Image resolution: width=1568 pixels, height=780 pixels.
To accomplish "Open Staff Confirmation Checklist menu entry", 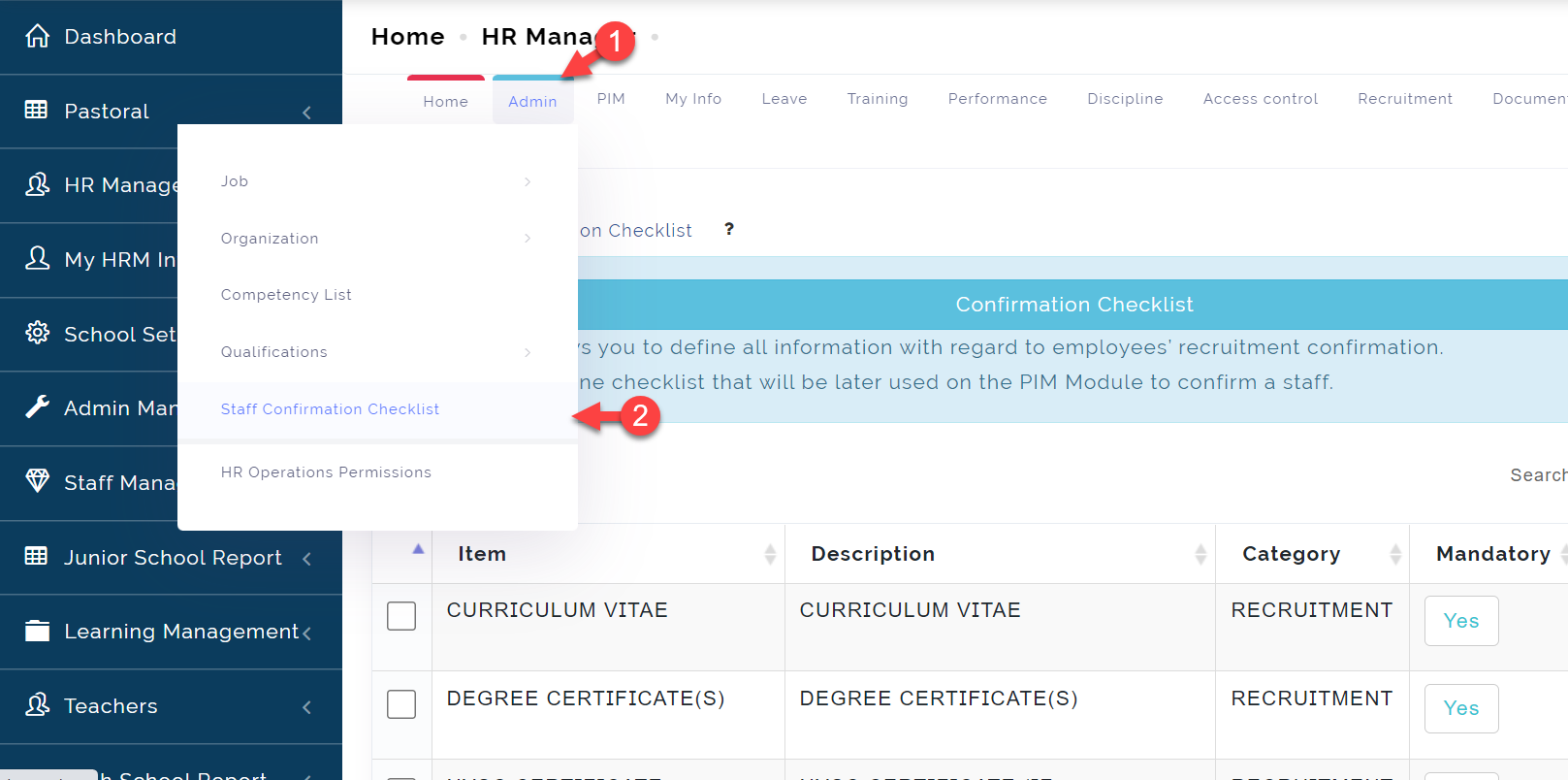I will [x=378, y=409].
